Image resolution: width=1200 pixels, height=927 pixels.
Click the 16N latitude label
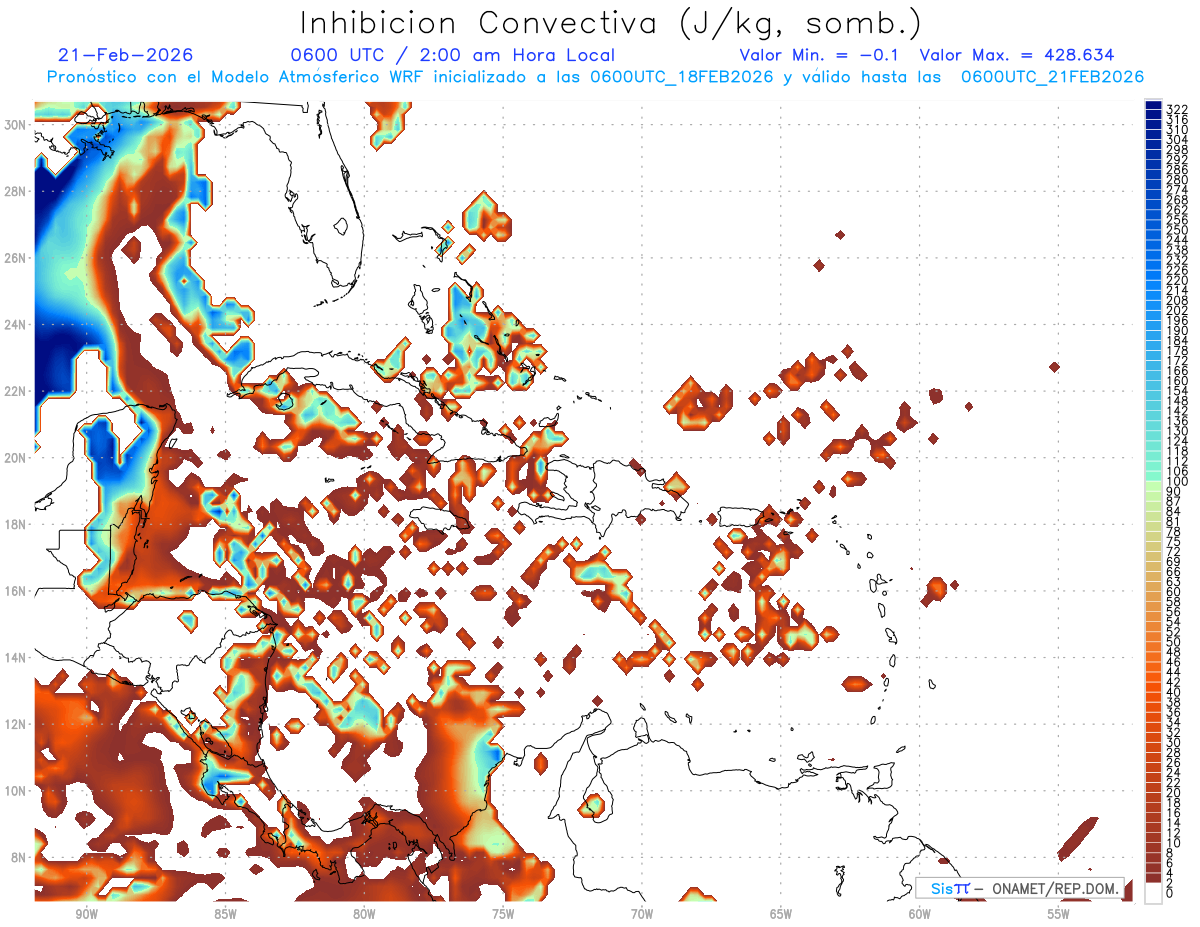(17, 591)
